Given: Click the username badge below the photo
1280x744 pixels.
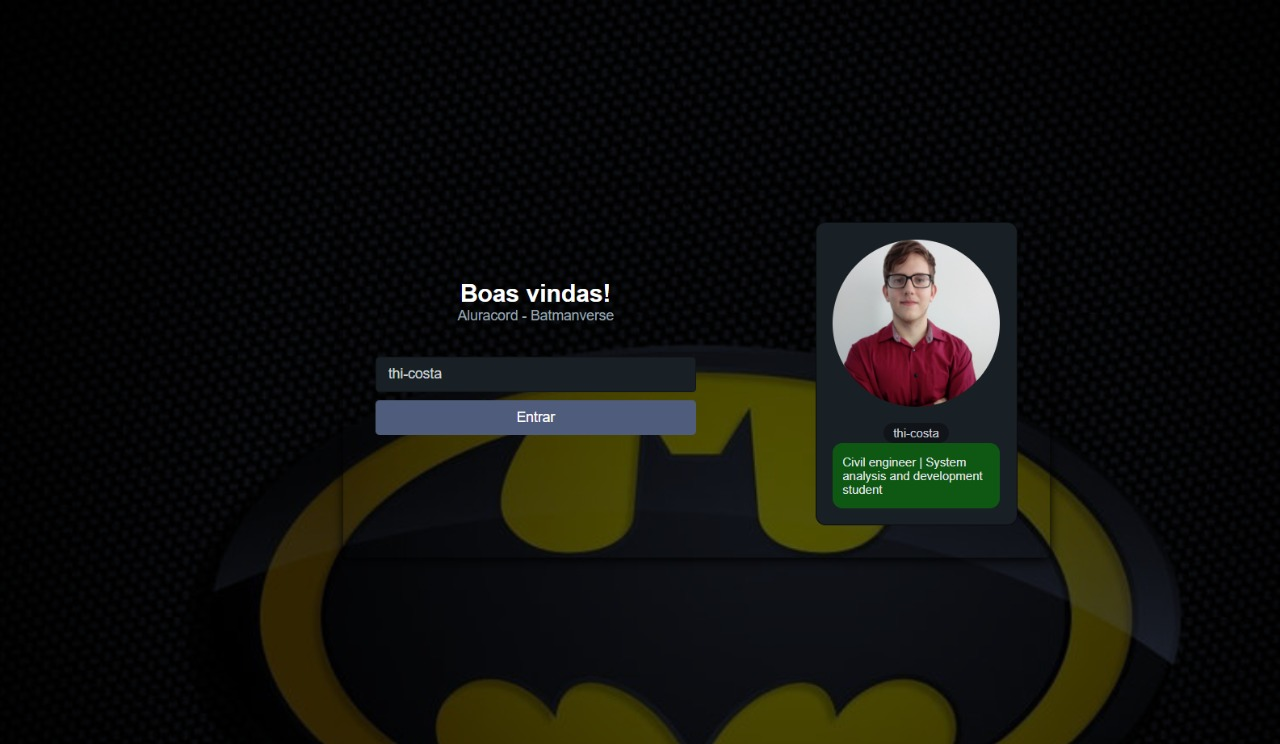Looking at the screenshot, I should [x=915, y=433].
